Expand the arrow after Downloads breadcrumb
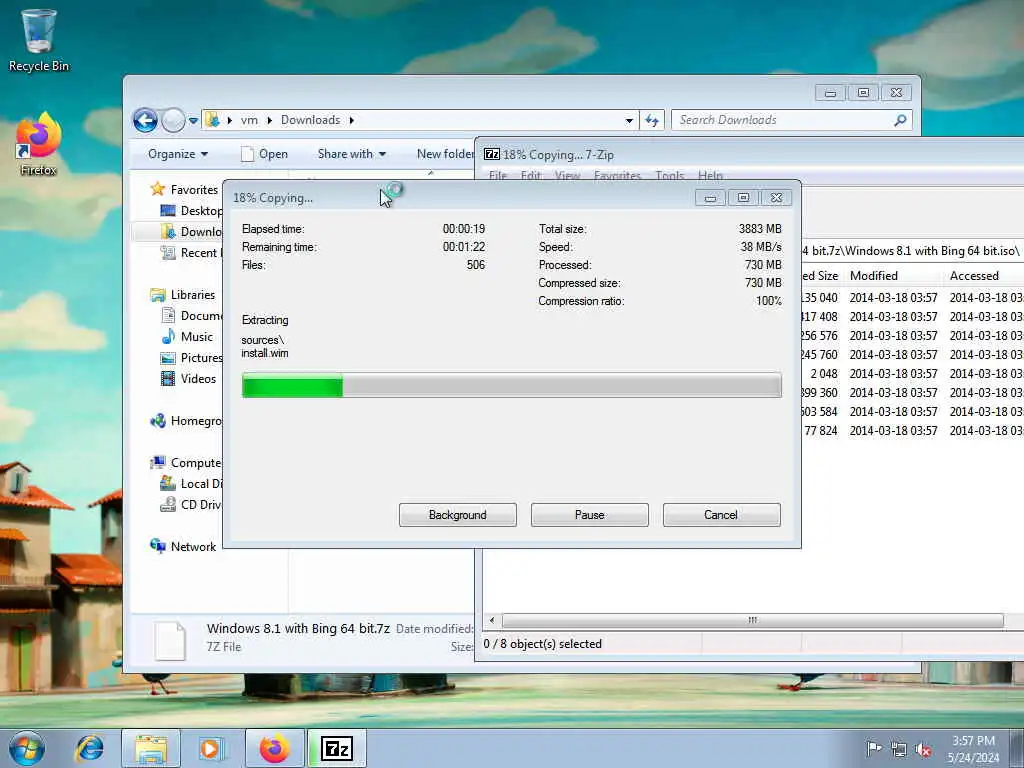The height and width of the screenshot is (768, 1024). (x=352, y=120)
